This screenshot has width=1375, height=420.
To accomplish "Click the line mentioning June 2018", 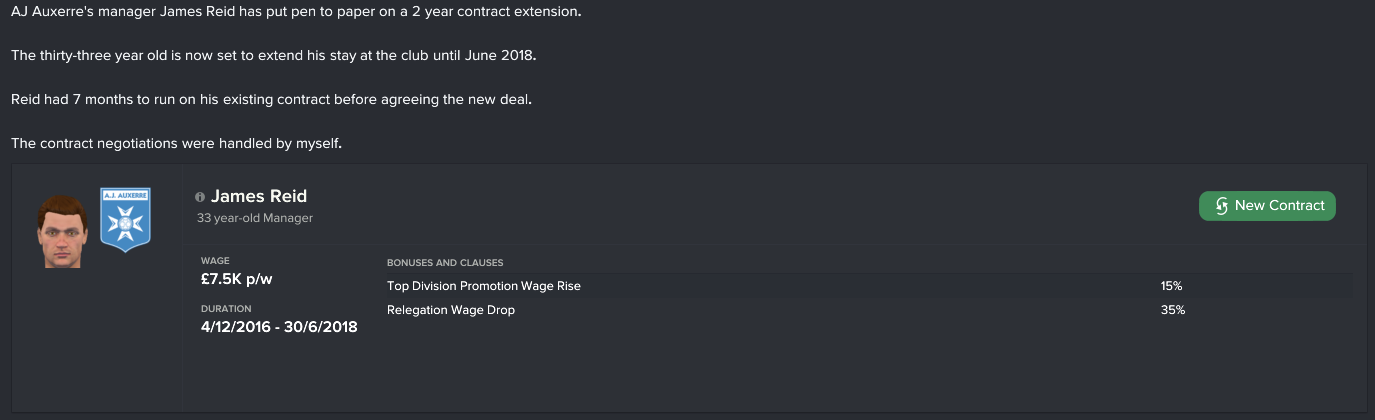I will (273, 55).
